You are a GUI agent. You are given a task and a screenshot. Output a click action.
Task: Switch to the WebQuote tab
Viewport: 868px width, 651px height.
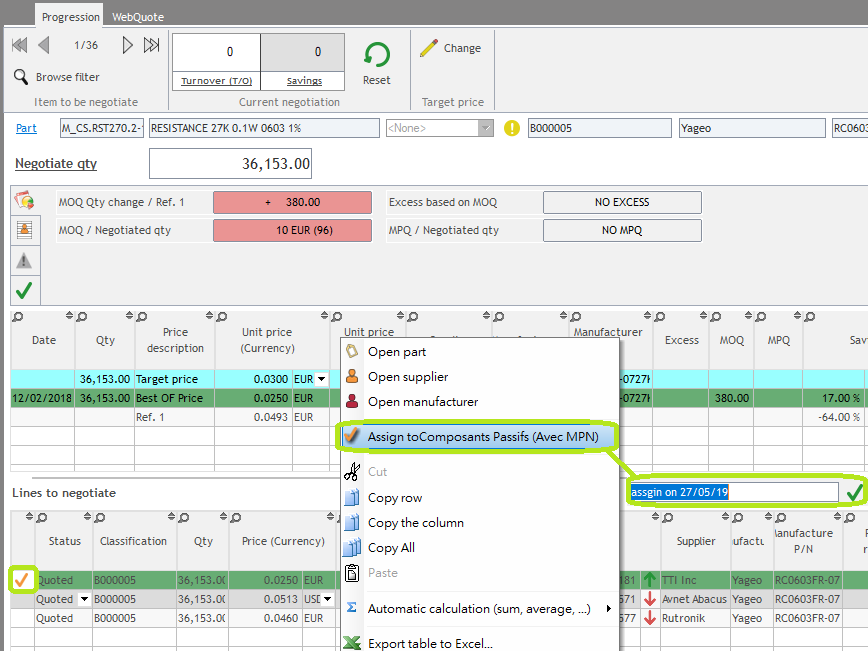click(x=138, y=17)
